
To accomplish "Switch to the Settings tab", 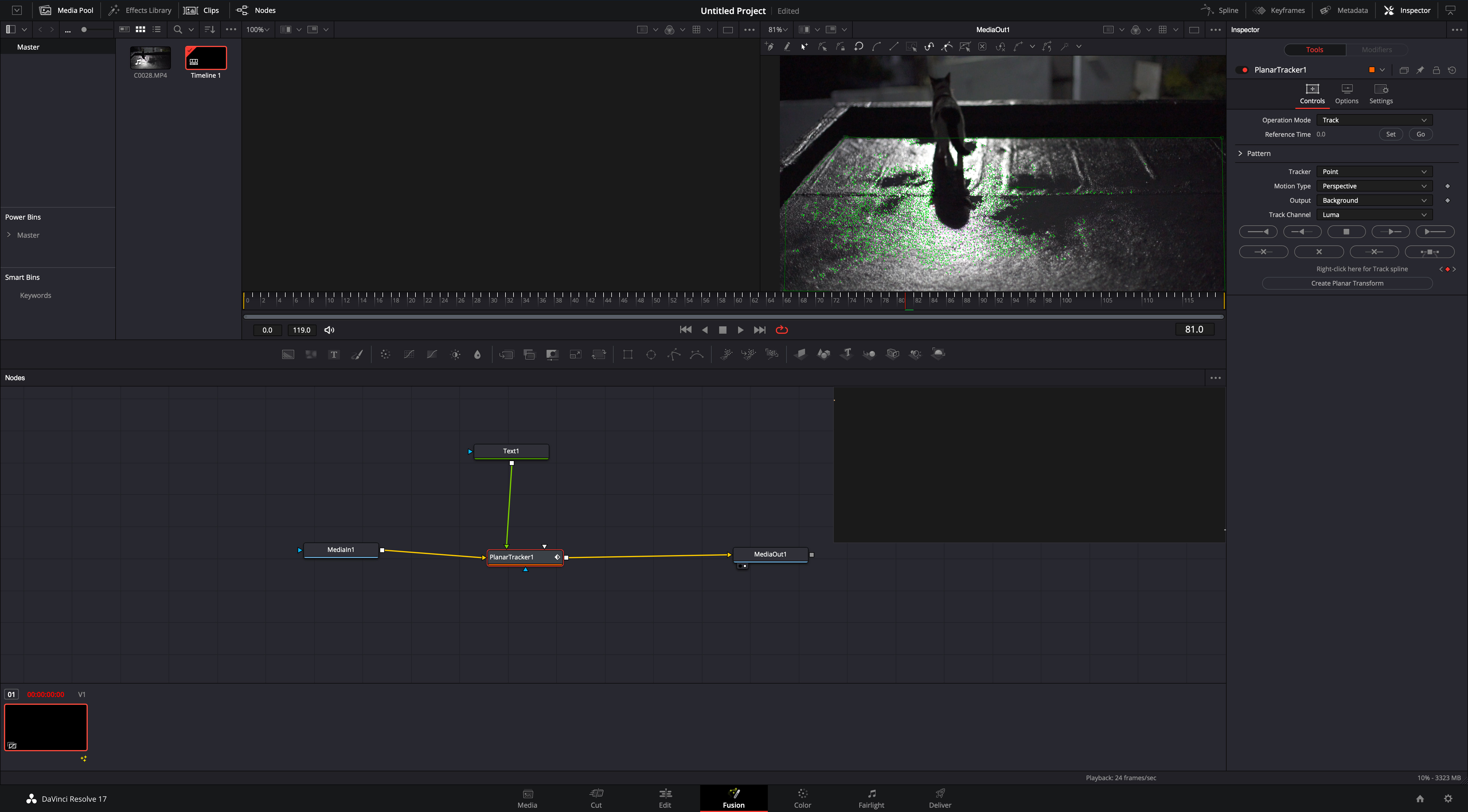I will click(1381, 94).
